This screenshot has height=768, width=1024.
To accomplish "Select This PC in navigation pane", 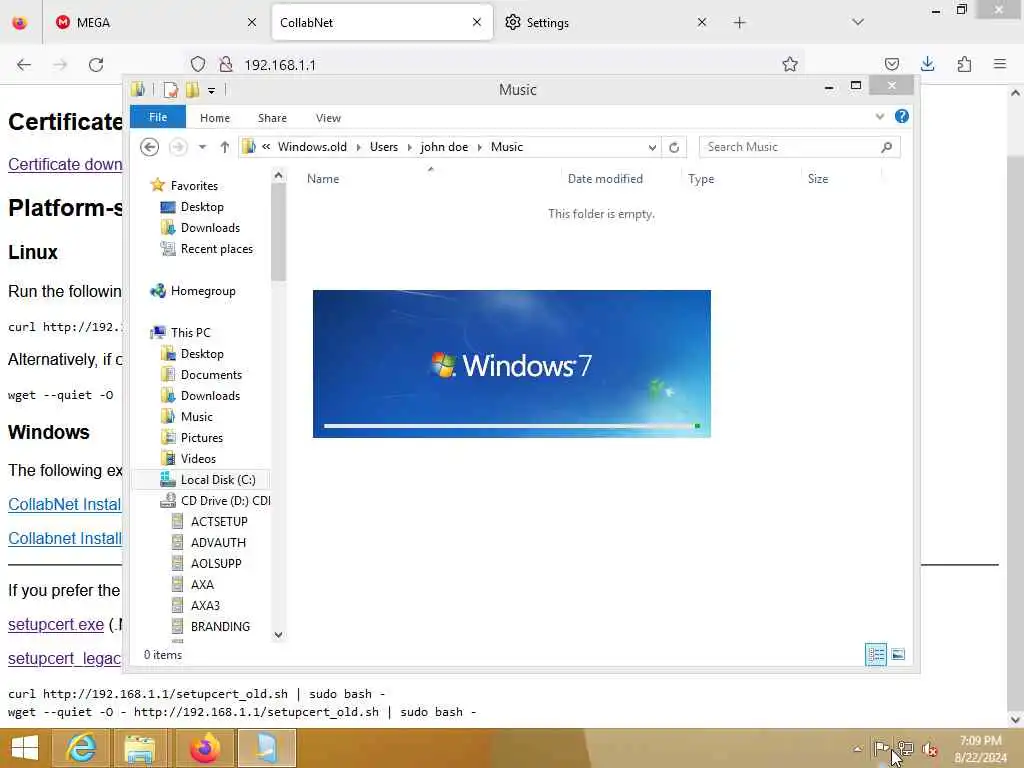I will (190, 332).
